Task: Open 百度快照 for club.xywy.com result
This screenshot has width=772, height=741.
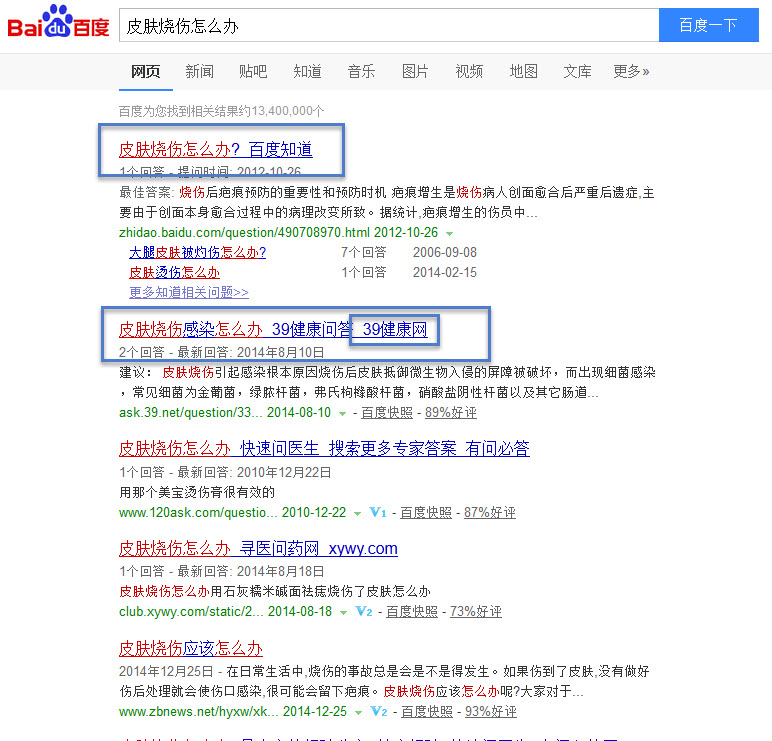Action: click(412, 612)
